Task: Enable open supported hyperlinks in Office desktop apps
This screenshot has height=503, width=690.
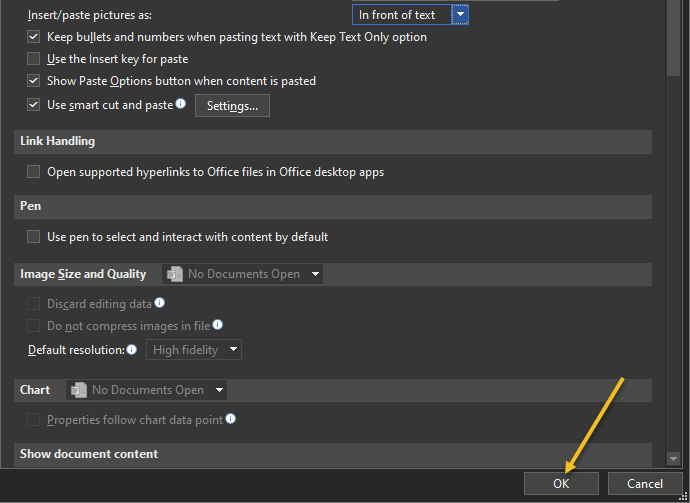Action: (x=34, y=172)
